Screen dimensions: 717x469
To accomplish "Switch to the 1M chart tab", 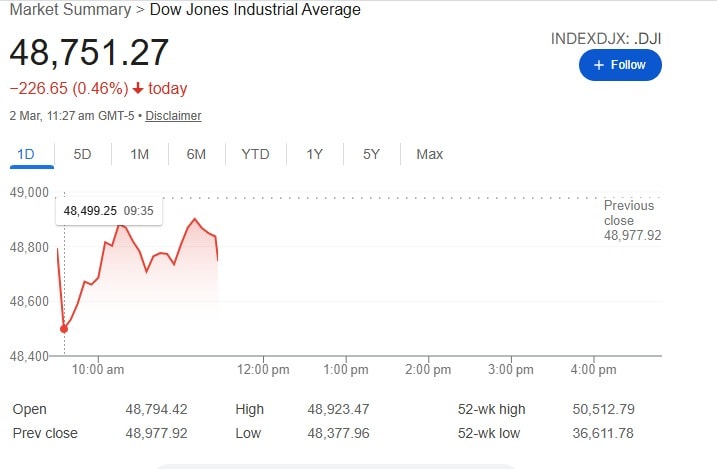I will (x=139, y=154).
